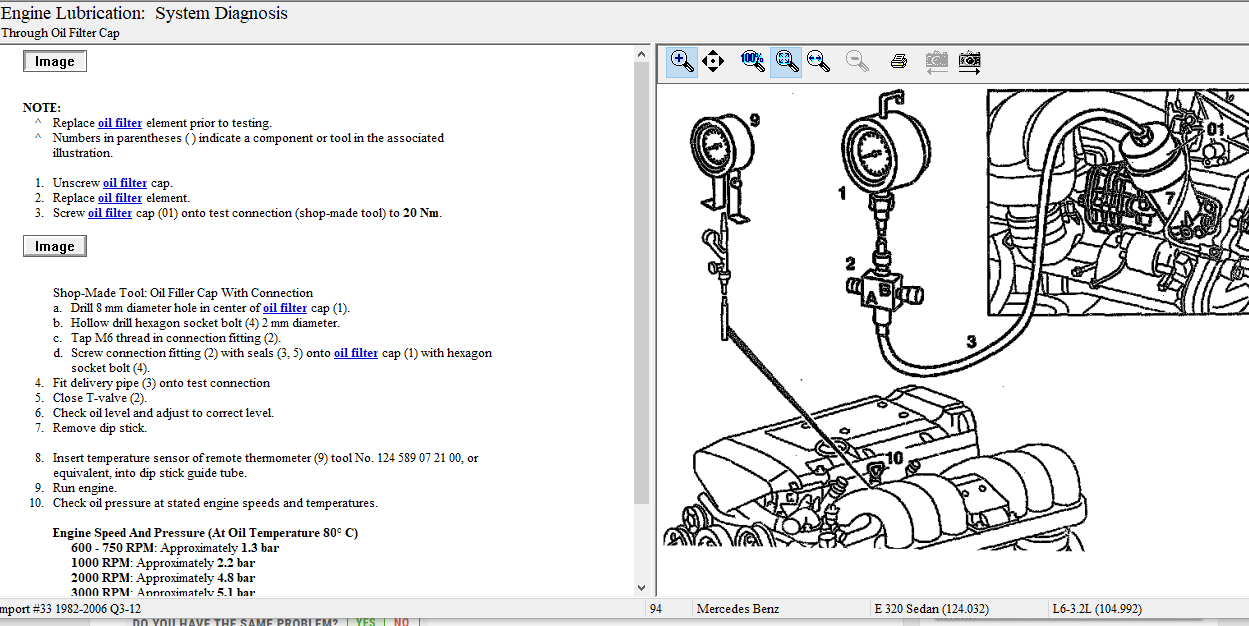
Task: Open oil filter link in 'Unscrew oil filter cap'
Action: [x=125, y=183]
